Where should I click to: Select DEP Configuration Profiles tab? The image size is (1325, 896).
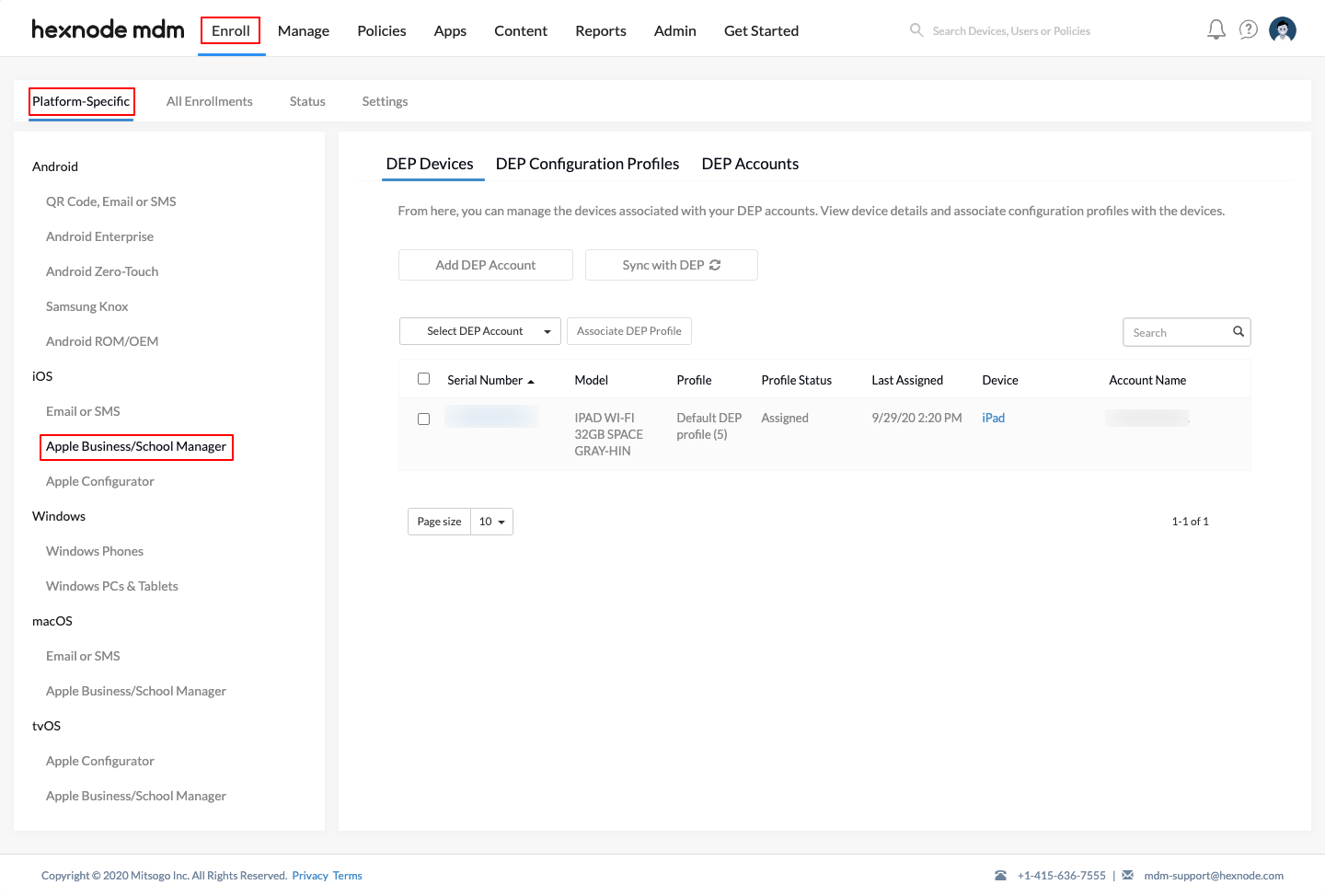point(587,164)
